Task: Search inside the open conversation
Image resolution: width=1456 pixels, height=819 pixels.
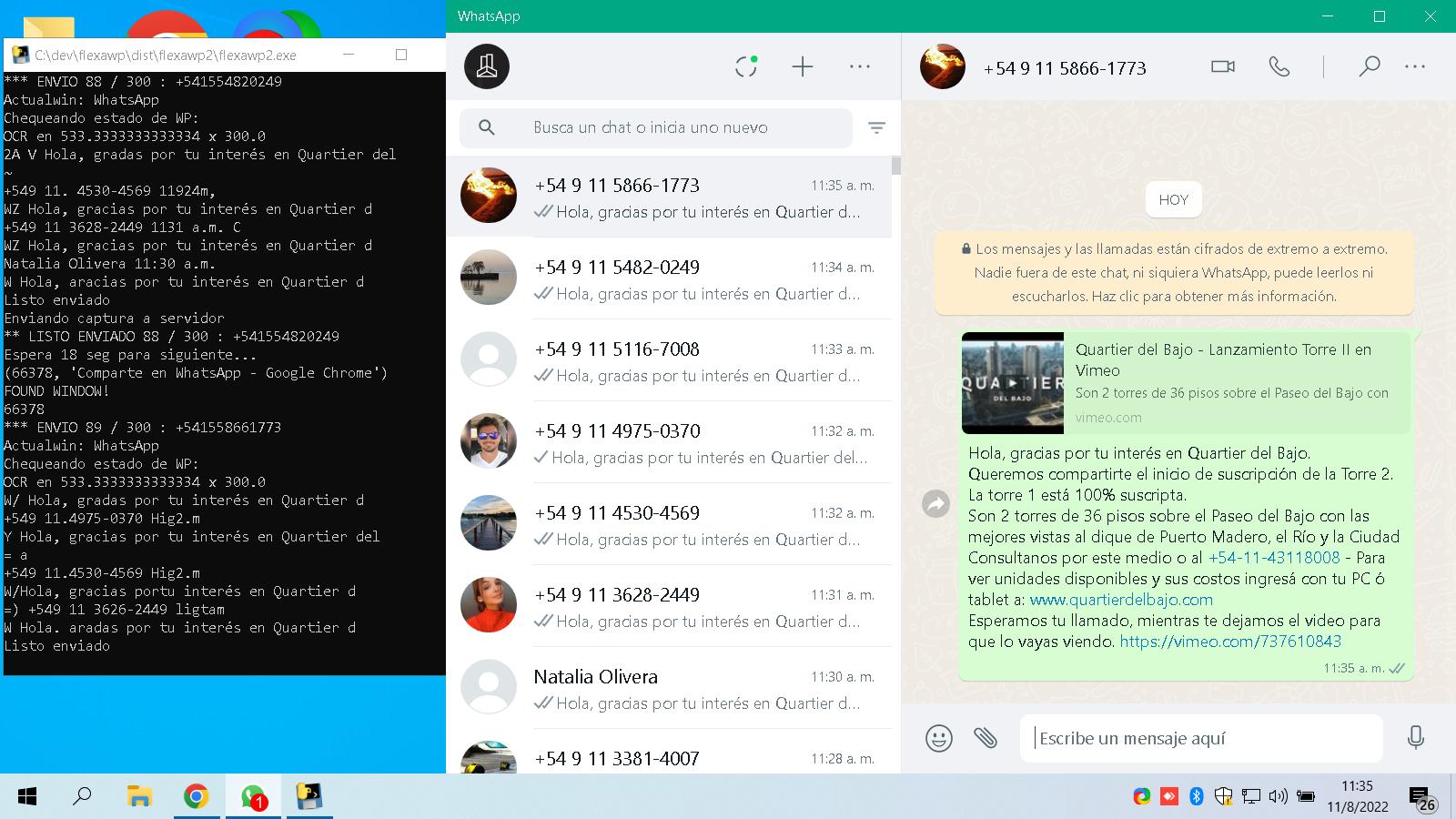Action: coord(1370,66)
